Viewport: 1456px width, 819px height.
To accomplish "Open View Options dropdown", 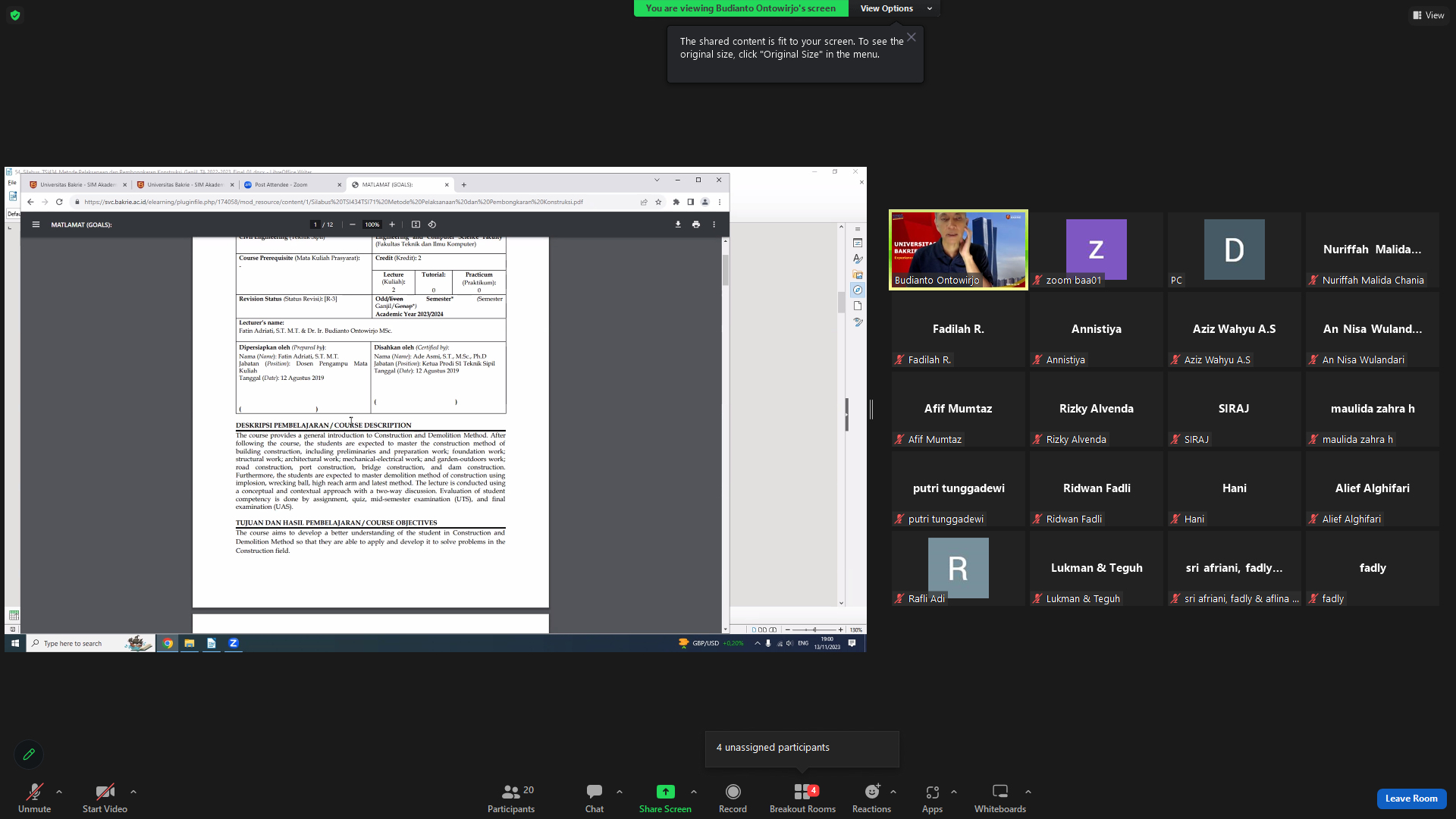I will point(895,8).
